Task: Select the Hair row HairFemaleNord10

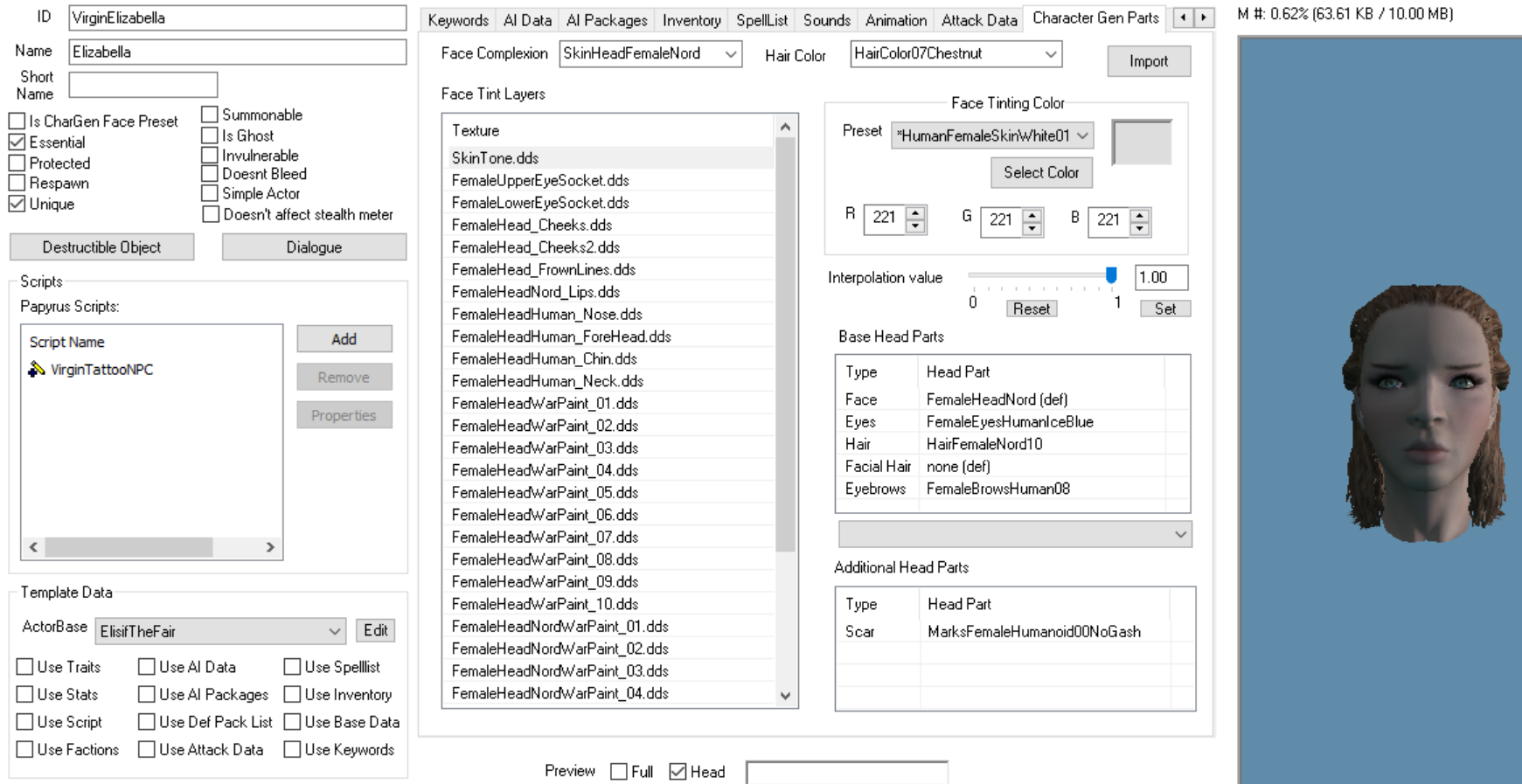Action: 1012,444
